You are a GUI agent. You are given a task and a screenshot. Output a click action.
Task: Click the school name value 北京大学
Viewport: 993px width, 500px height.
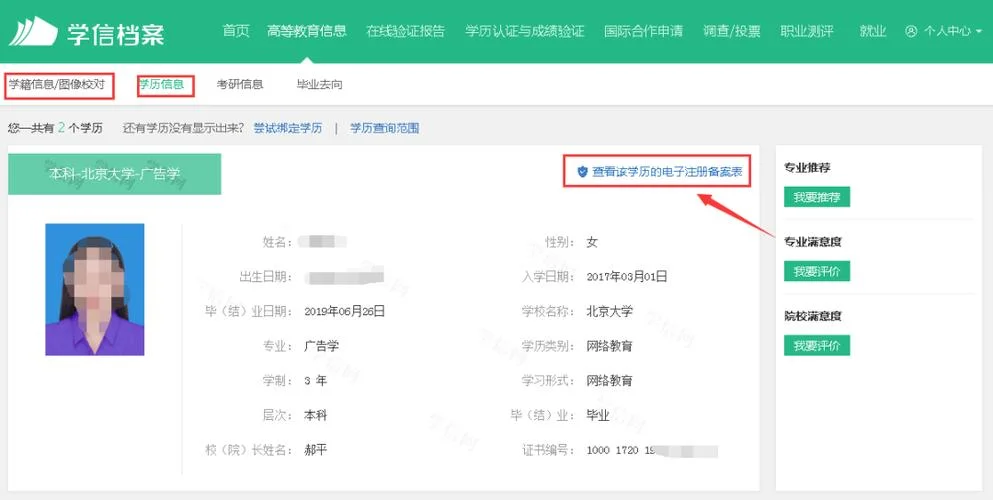pyautogui.click(x=609, y=311)
